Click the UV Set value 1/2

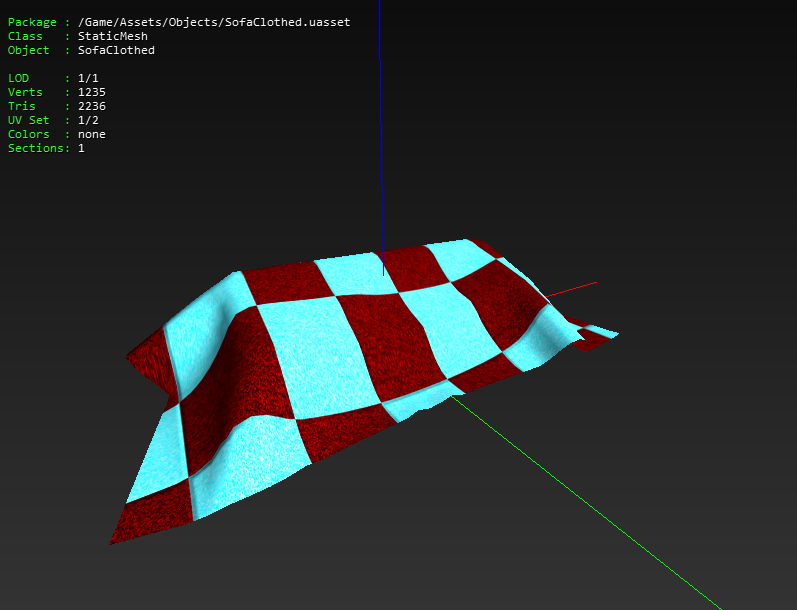coord(88,120)
